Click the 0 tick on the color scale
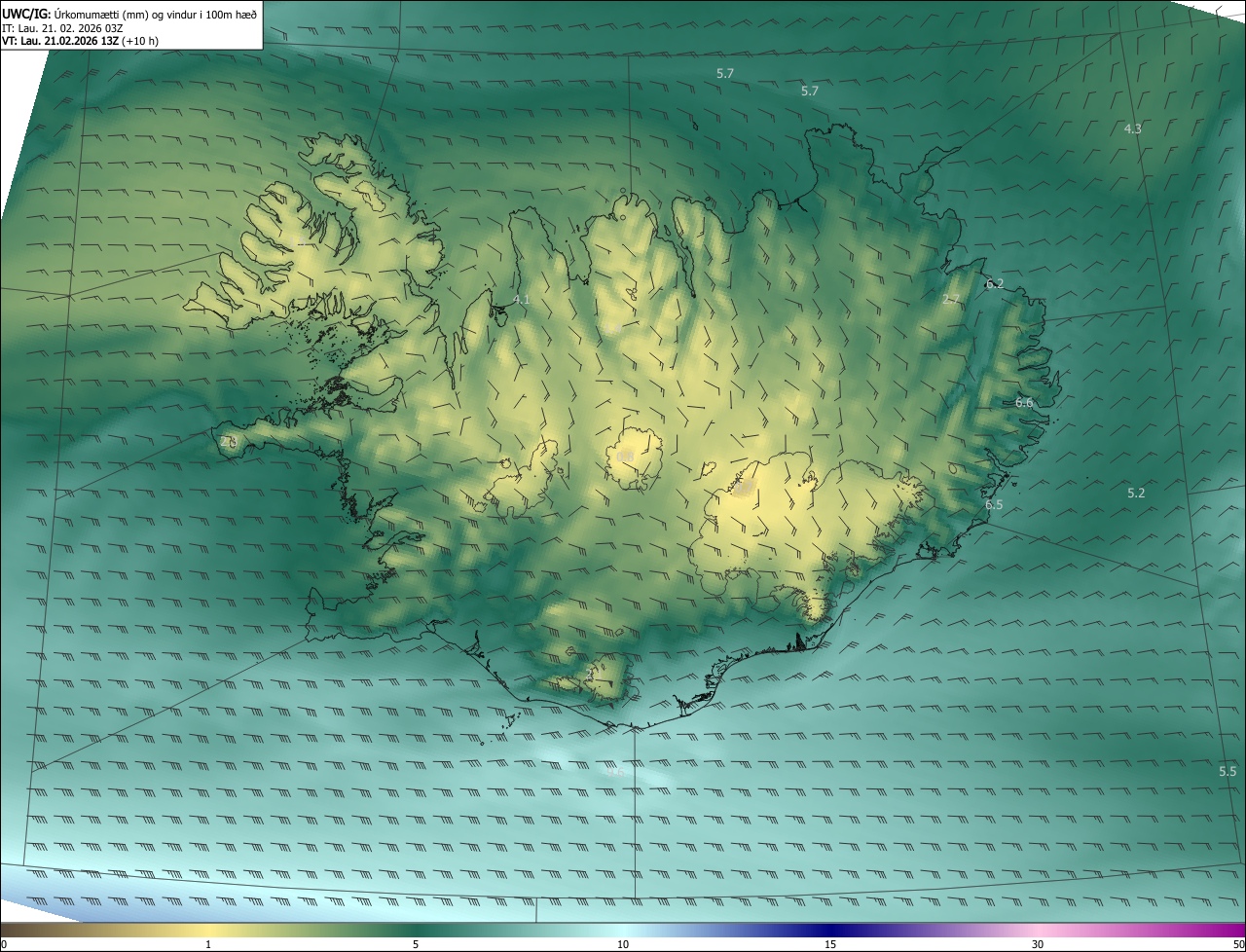The image size is (1246, 952). [4, 944]
